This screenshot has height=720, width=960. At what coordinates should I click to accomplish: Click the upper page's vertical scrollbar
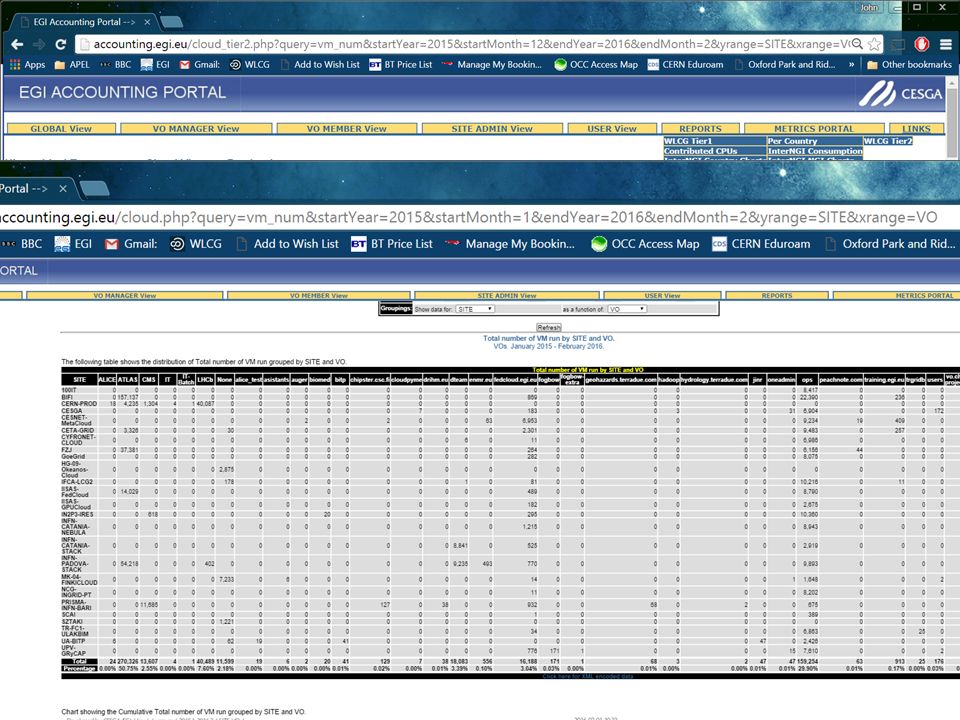point(951,122)
